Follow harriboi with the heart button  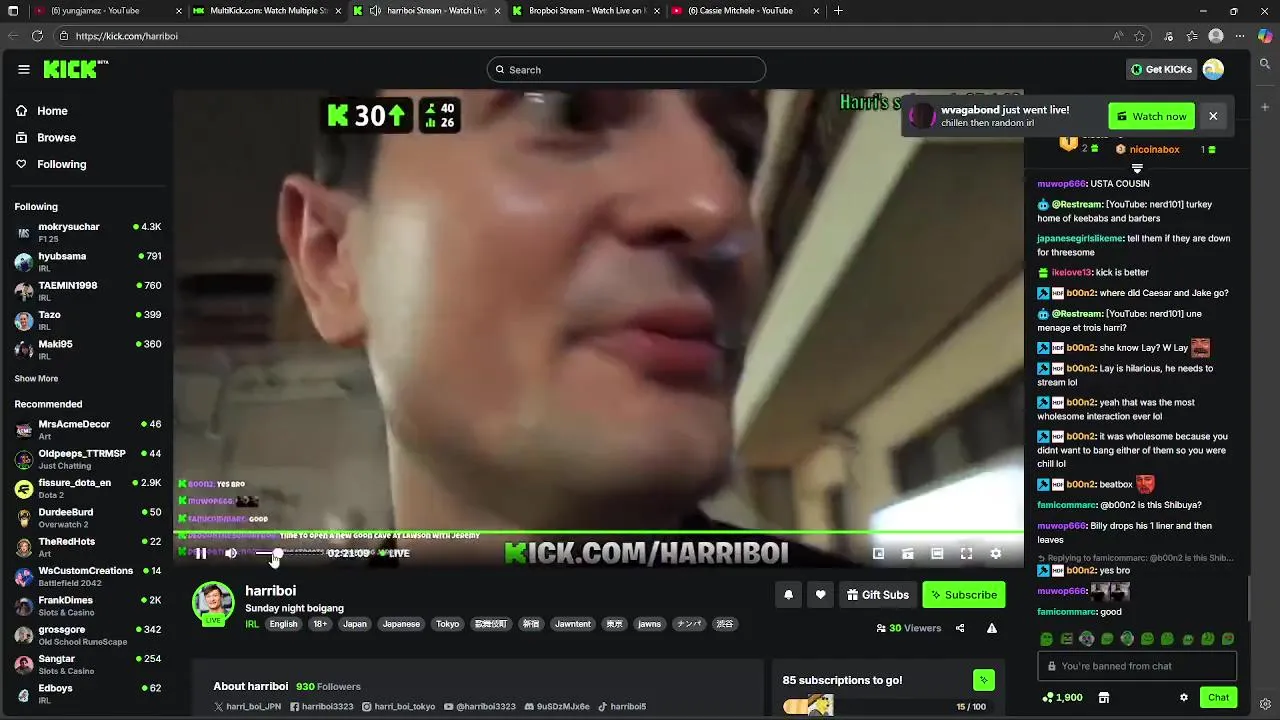coord(820,595)
